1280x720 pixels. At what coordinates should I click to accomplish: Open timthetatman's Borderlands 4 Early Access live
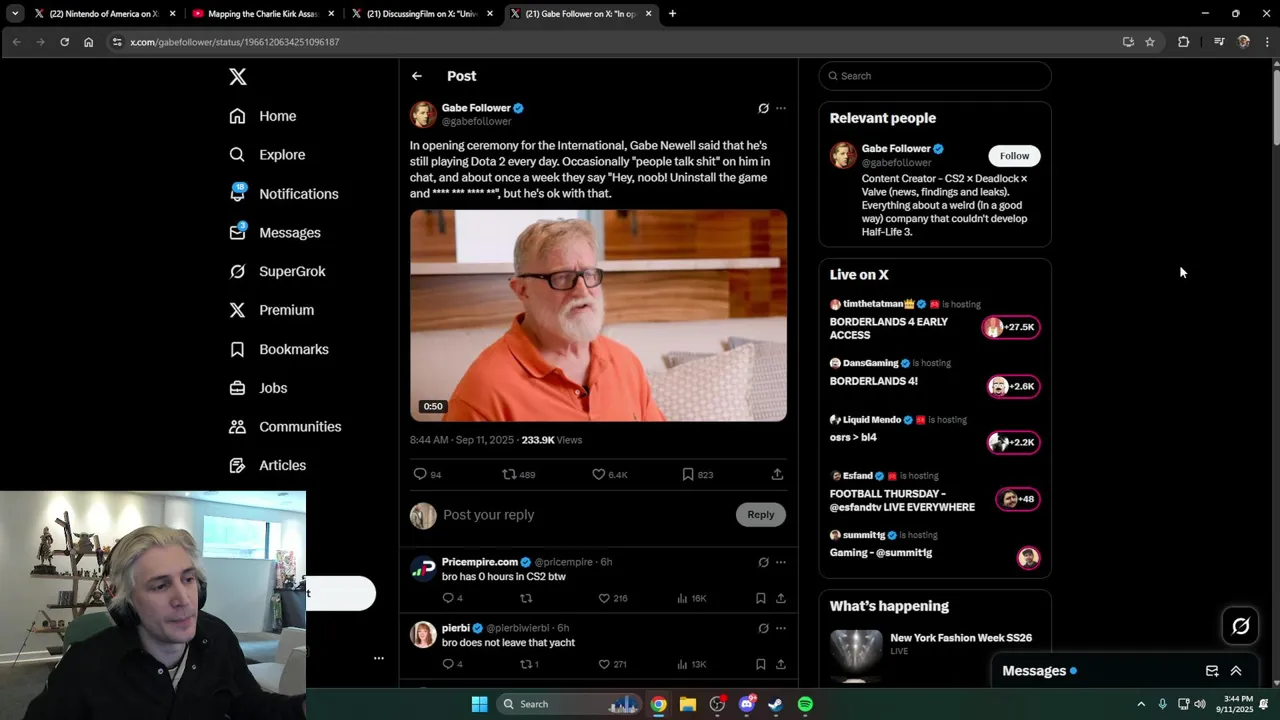(x=935, y=320)
